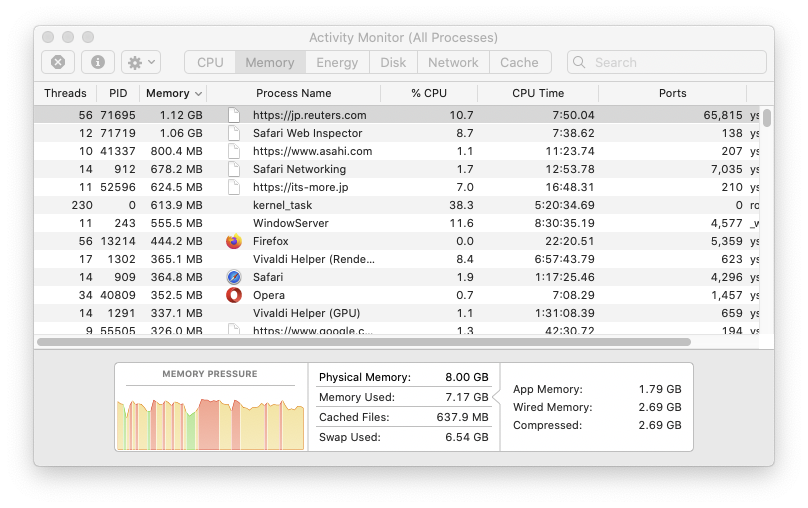This screenshot has height=508, width=808.
Task: Select the Disk tab
Action: [393, 62]
